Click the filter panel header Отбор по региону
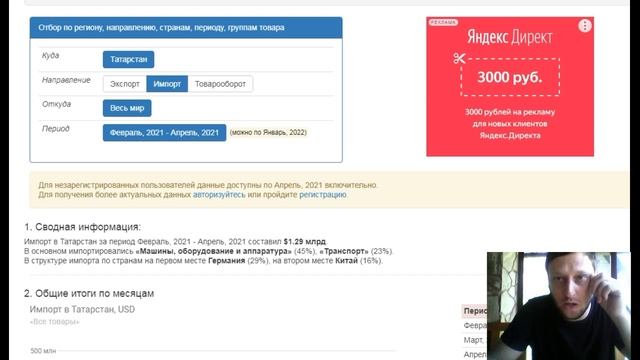The image size is (640, 360). pyautogui.click(x=186, y=28)
